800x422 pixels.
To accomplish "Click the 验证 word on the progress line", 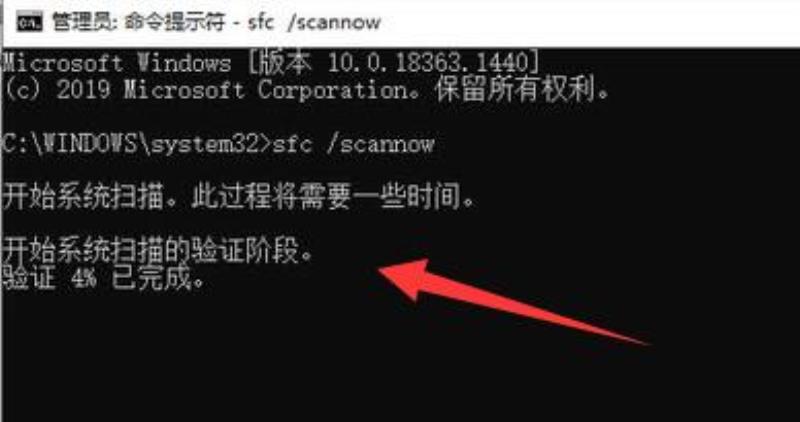I will point(30,280).
